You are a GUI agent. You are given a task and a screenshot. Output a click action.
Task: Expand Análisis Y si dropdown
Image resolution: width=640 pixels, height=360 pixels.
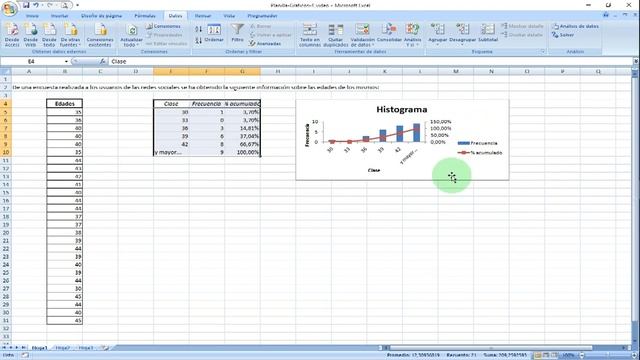click(412, 42)
